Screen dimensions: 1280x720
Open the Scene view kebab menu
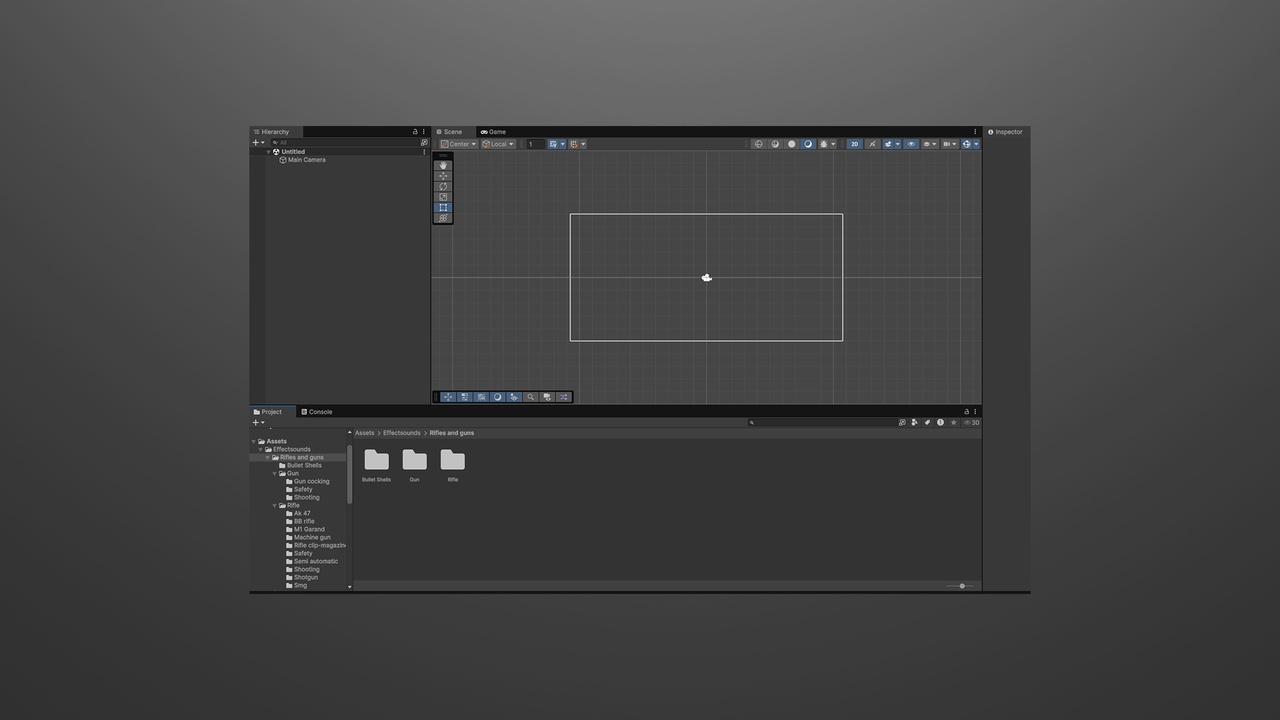tap(975, 132)
